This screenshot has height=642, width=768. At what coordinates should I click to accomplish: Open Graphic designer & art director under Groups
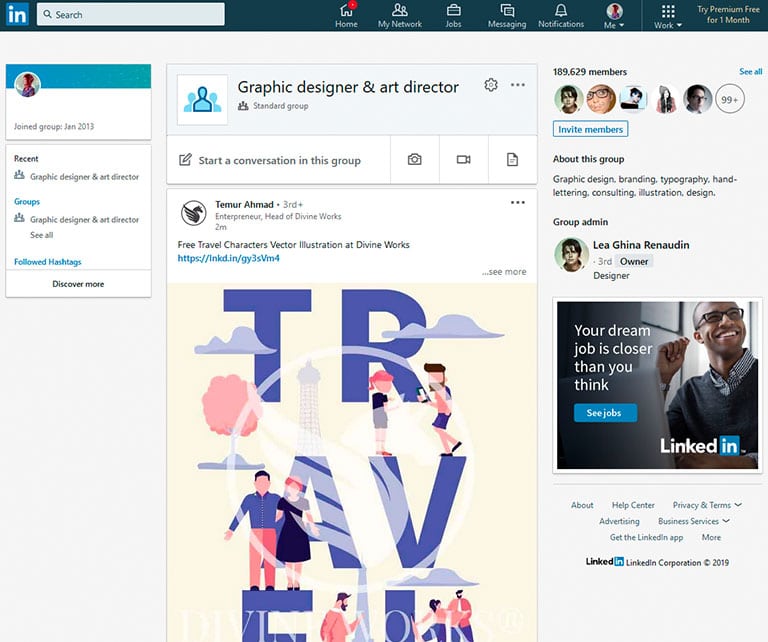(x=84, y=219)
